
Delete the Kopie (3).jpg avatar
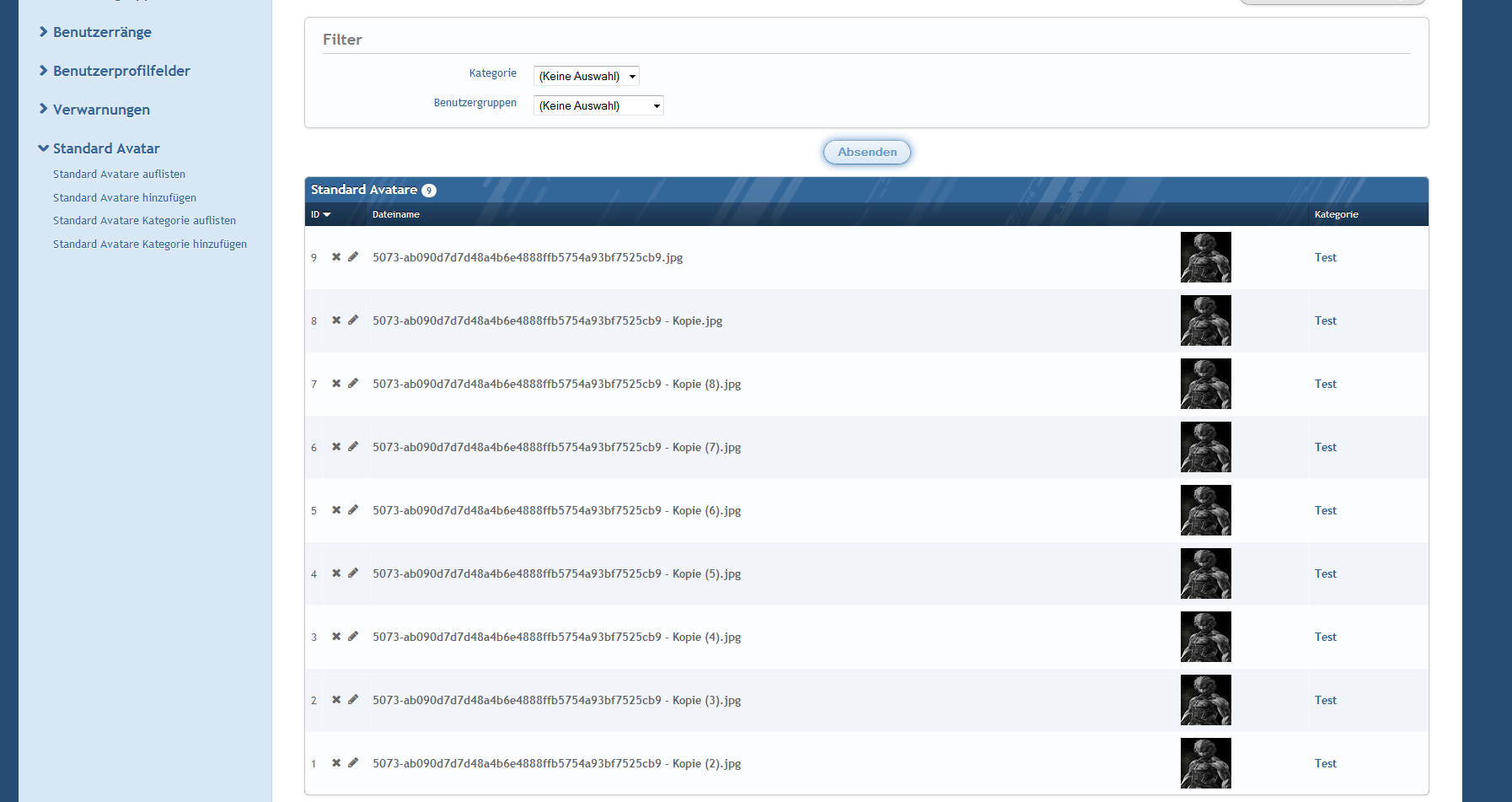pos(336,700)
